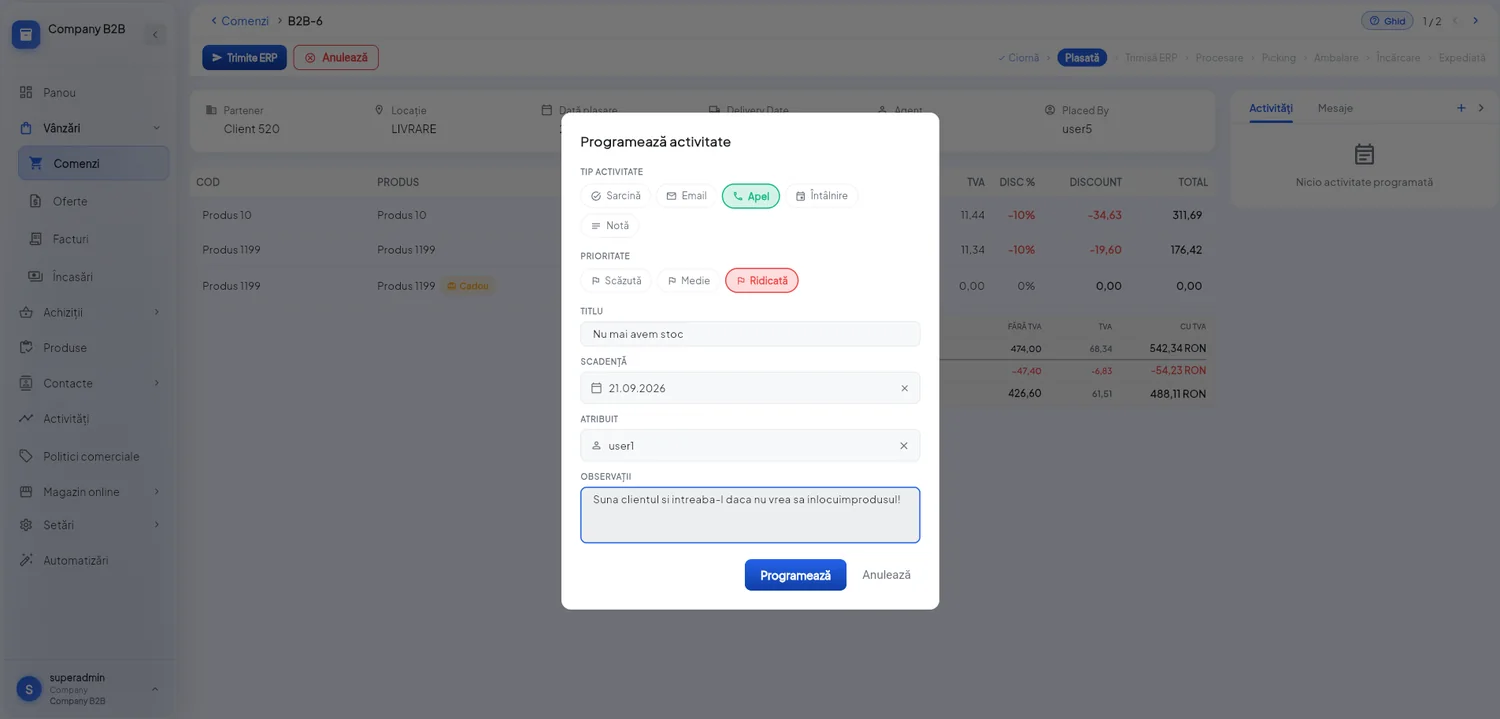Select the Întâlnire activity type
The height and width of the screenshot is (719, 1500).
(822, 196)
